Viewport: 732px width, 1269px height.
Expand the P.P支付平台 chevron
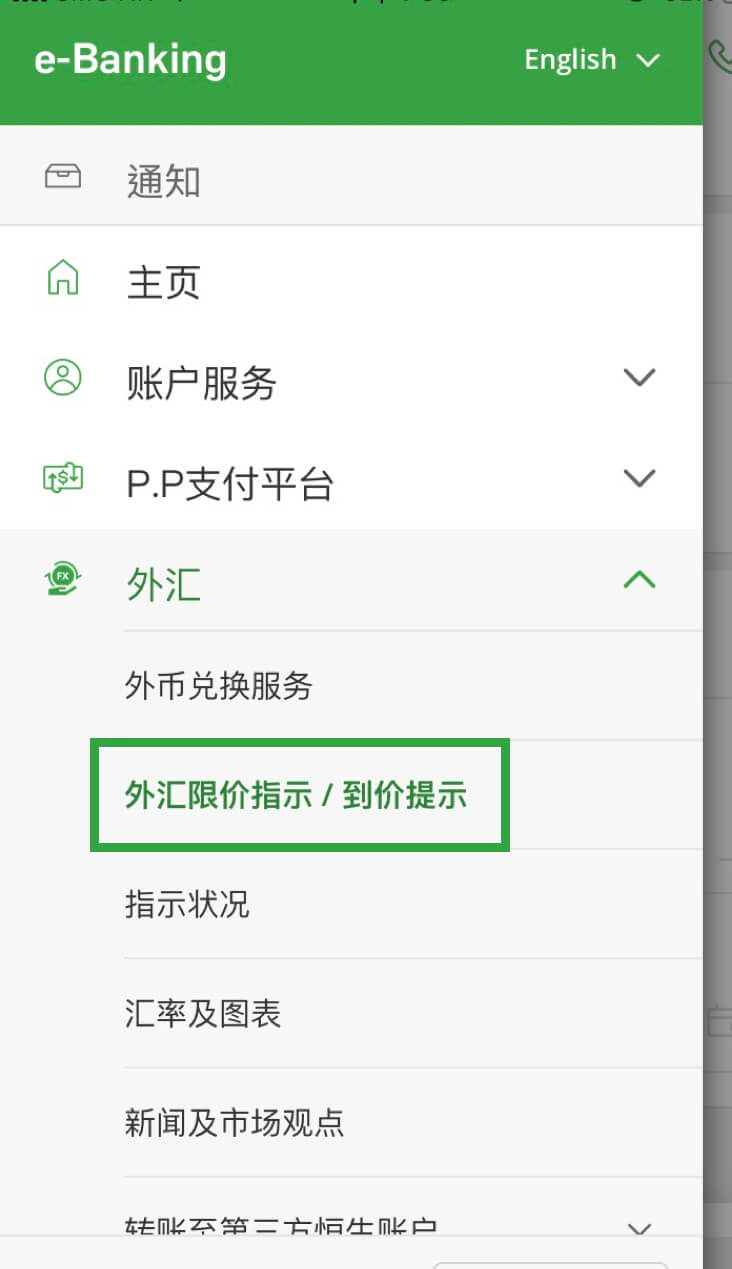(639, 478)
